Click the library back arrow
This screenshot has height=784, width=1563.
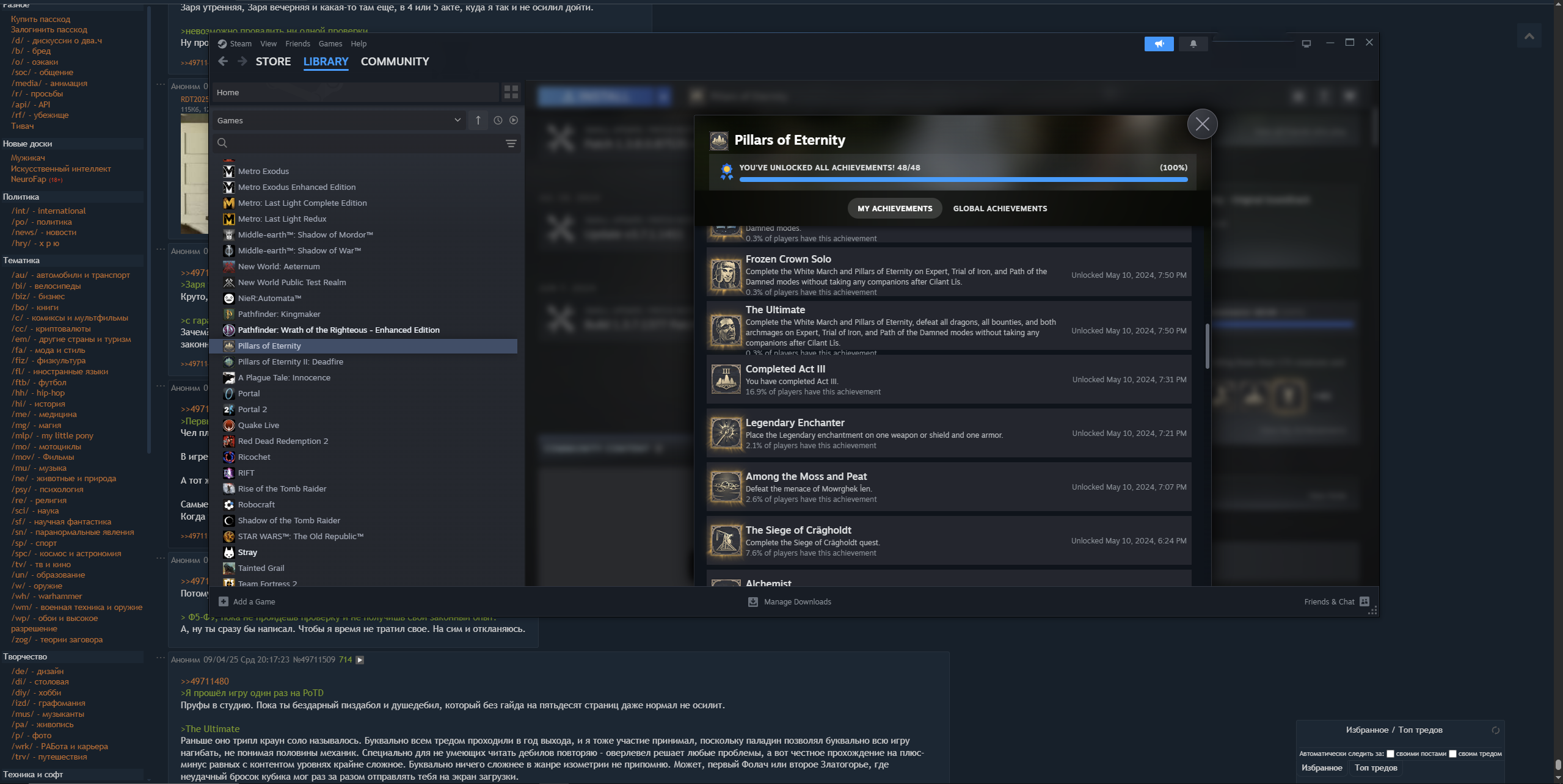tap(223, 61)
